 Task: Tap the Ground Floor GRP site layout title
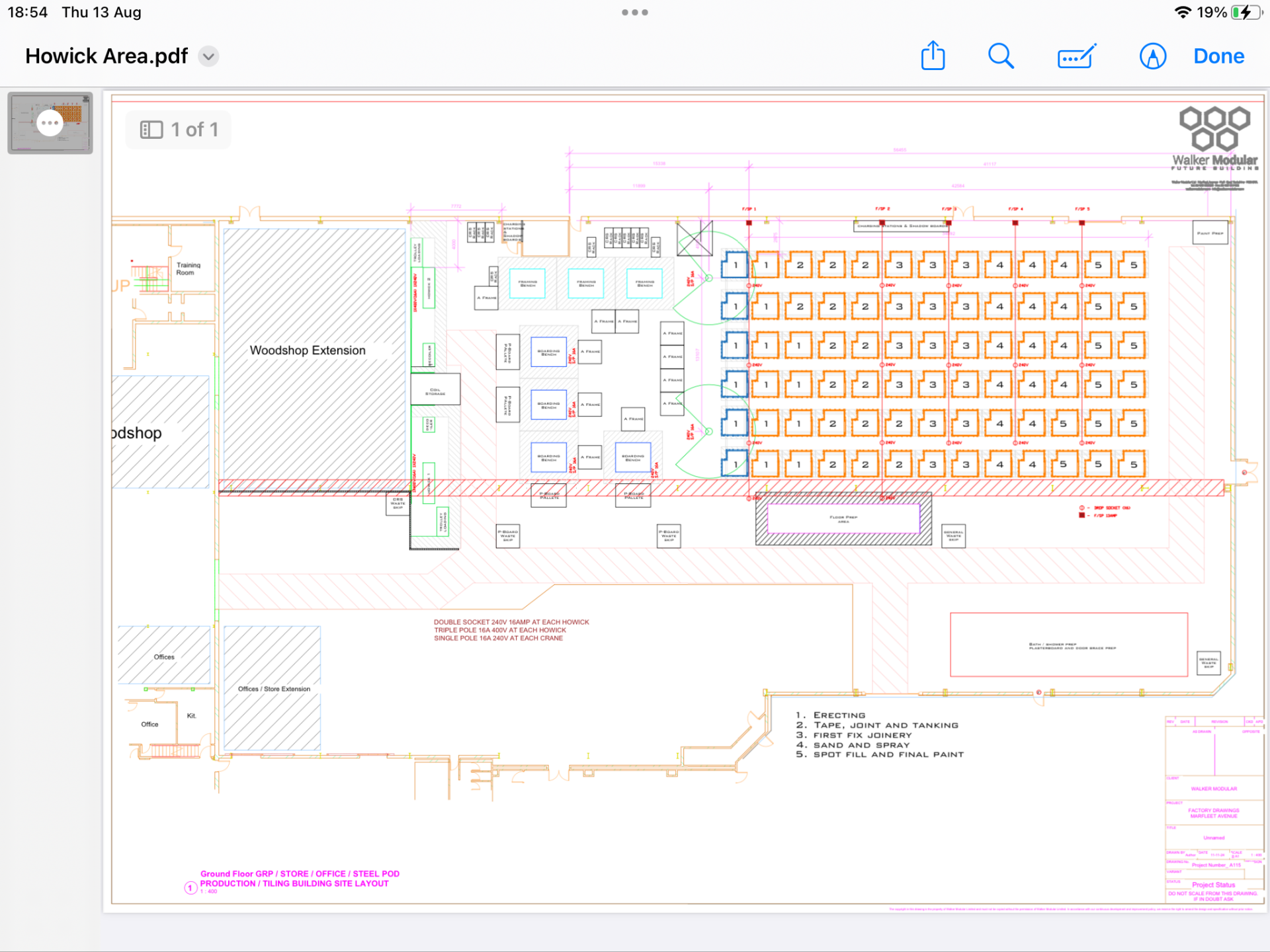[x=300, y=879]
